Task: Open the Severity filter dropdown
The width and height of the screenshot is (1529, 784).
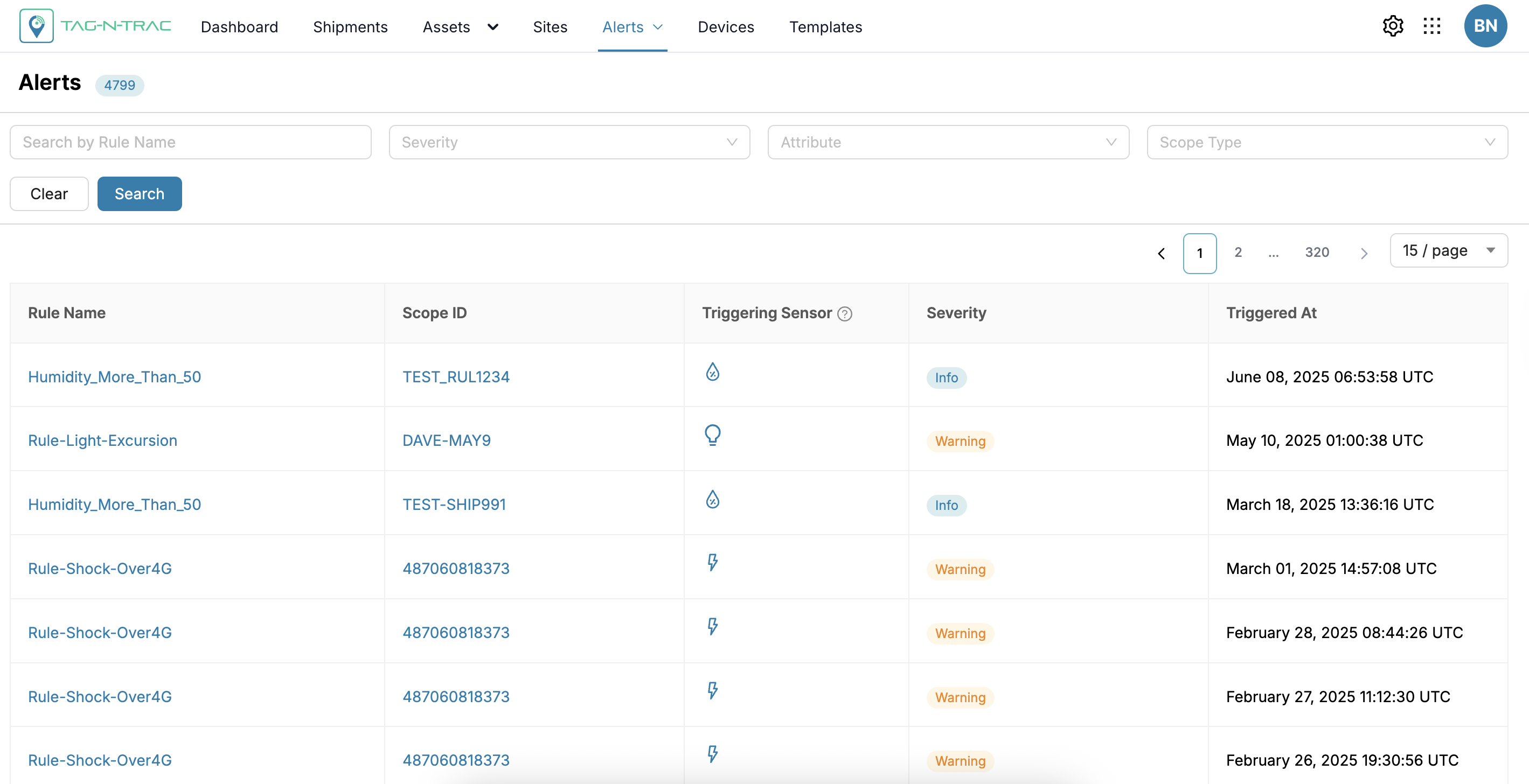Action: coord(569,142)
